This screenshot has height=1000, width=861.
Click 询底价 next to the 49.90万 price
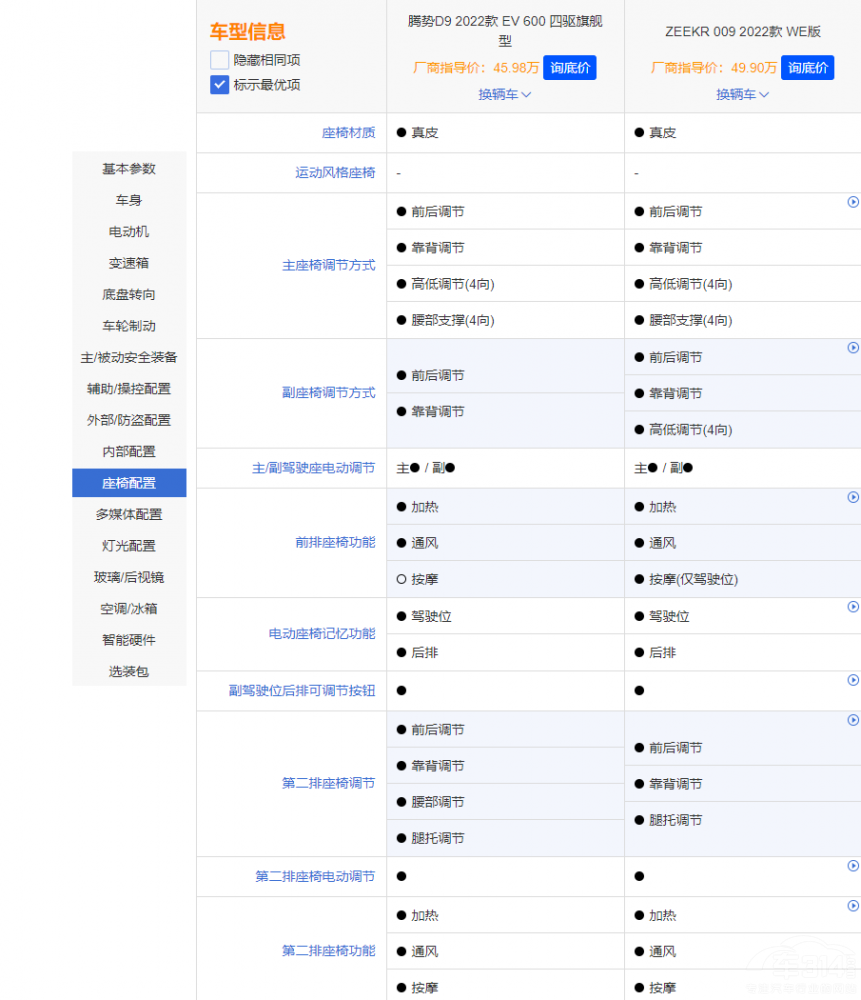[x=807, y=68]
